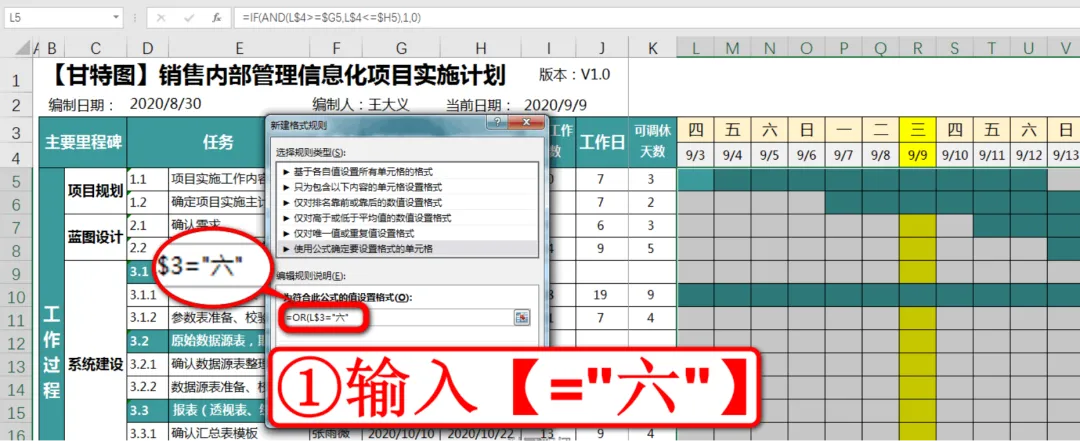Select column header L

coord(696,48)
